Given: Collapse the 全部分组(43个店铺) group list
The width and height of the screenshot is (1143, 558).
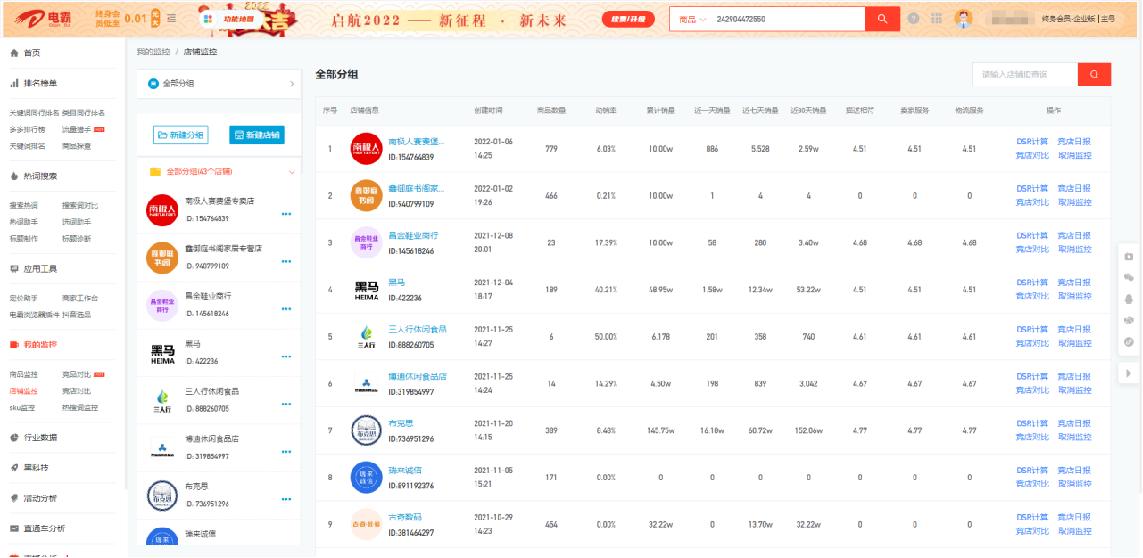Looking at the screenshot, I should tap(291, 172).
